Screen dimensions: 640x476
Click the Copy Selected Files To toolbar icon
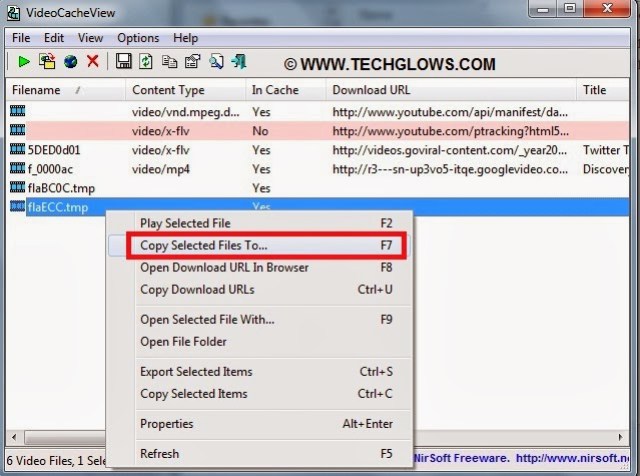pyautogui.click(x=47, y=62)
